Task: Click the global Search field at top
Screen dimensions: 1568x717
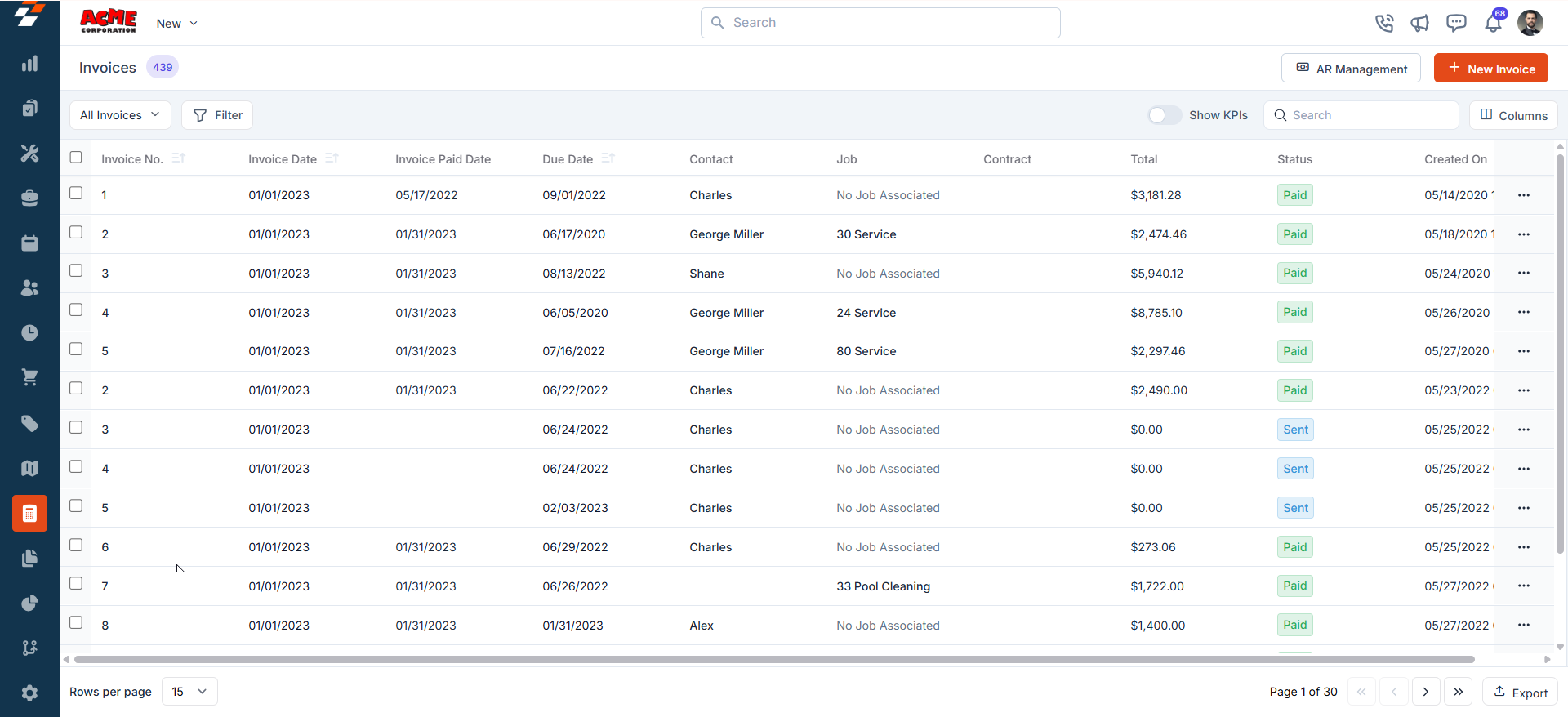Action: point(880,23)
